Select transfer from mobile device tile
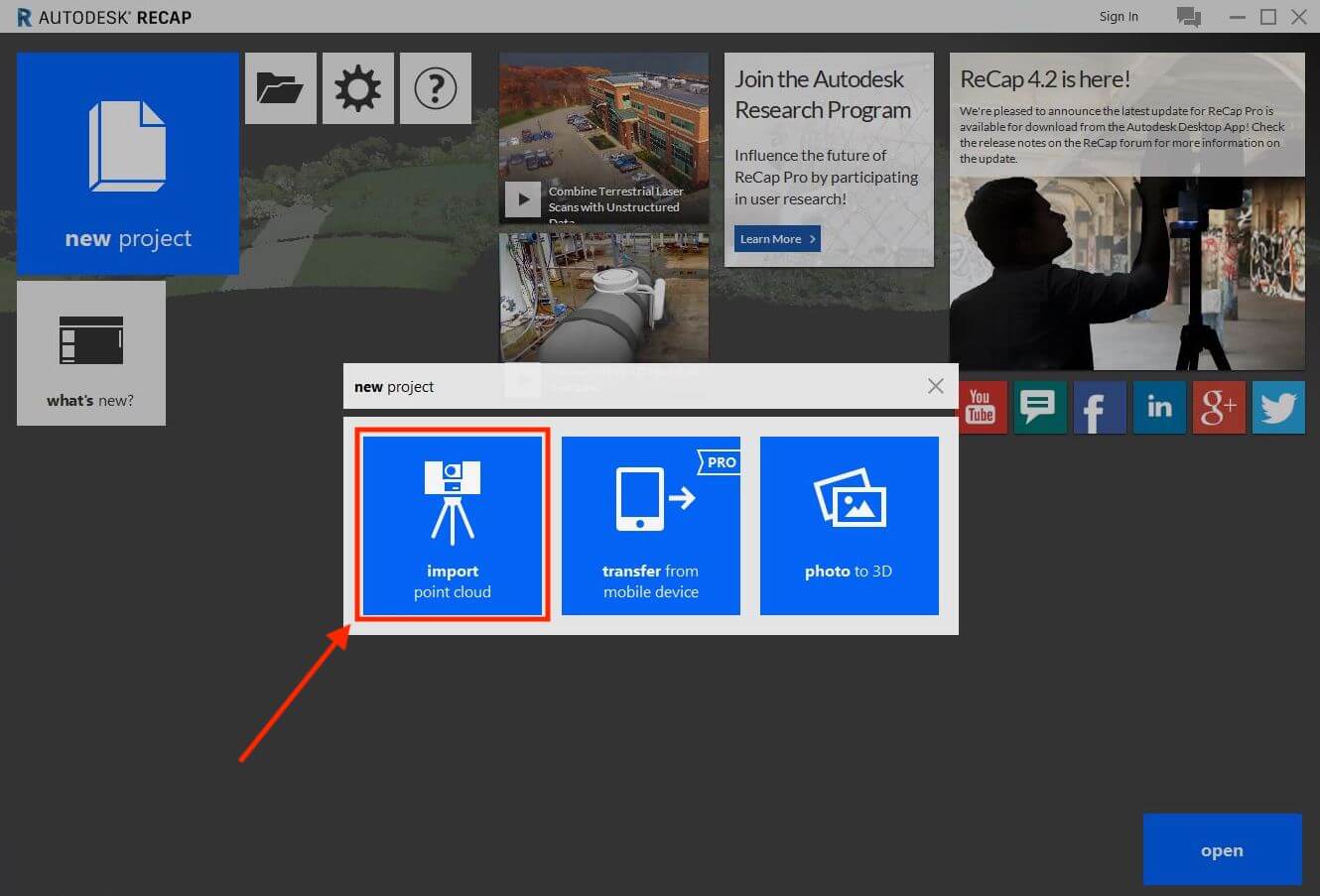Viewport: 1320px width, 896px height. [651, 526]
